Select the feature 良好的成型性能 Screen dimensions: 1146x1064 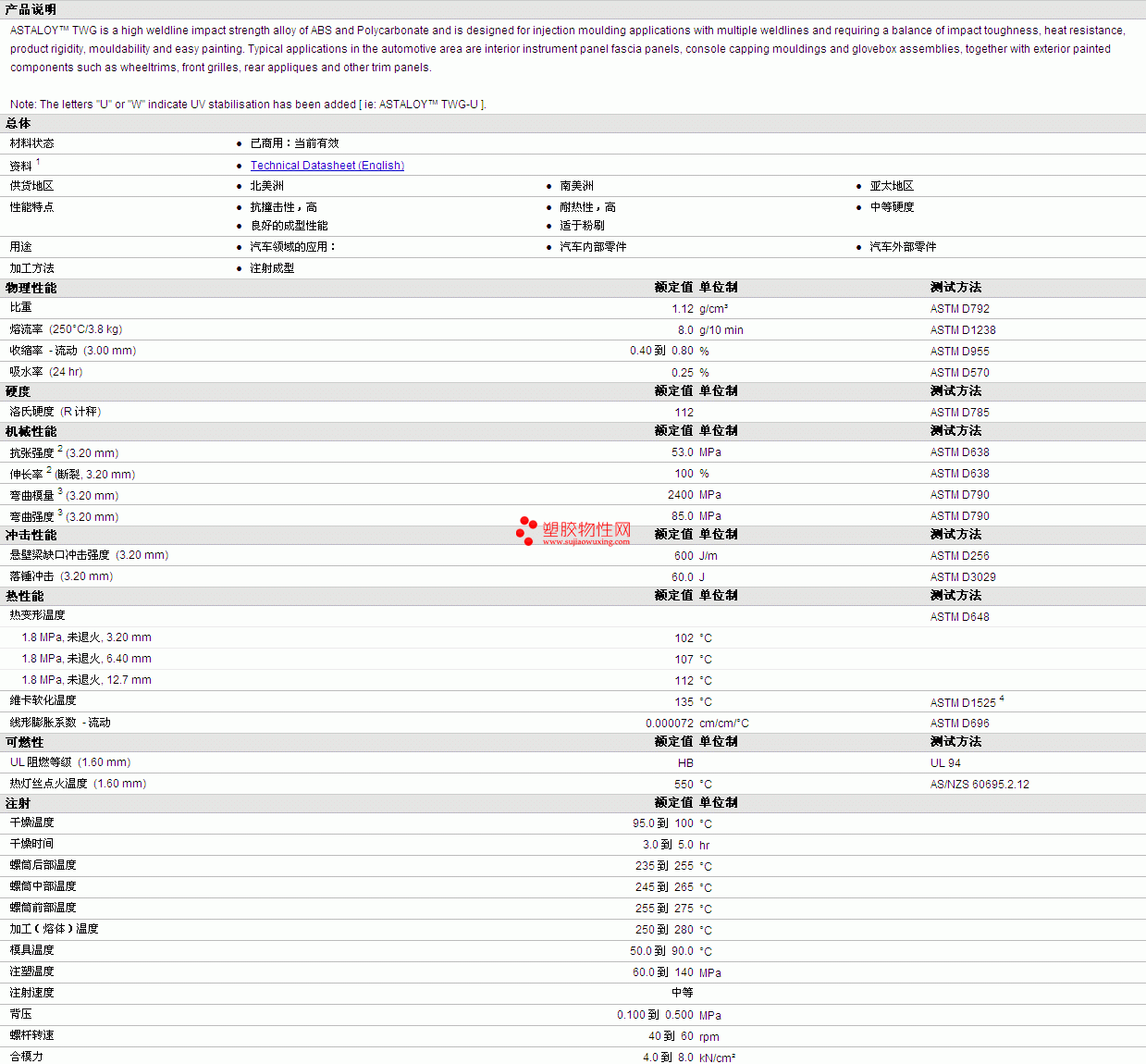(x=289, y=226)
